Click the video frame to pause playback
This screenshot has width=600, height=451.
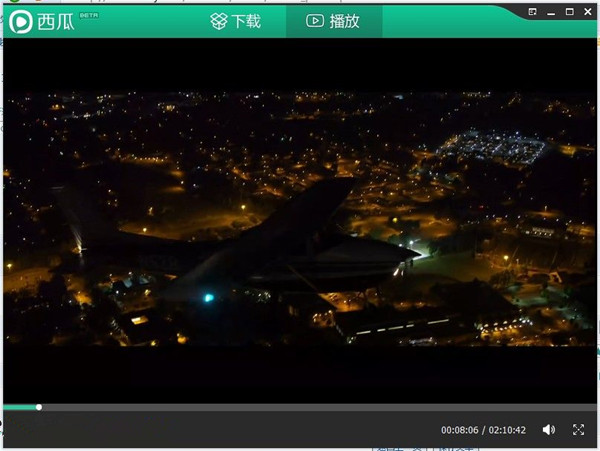300,219
